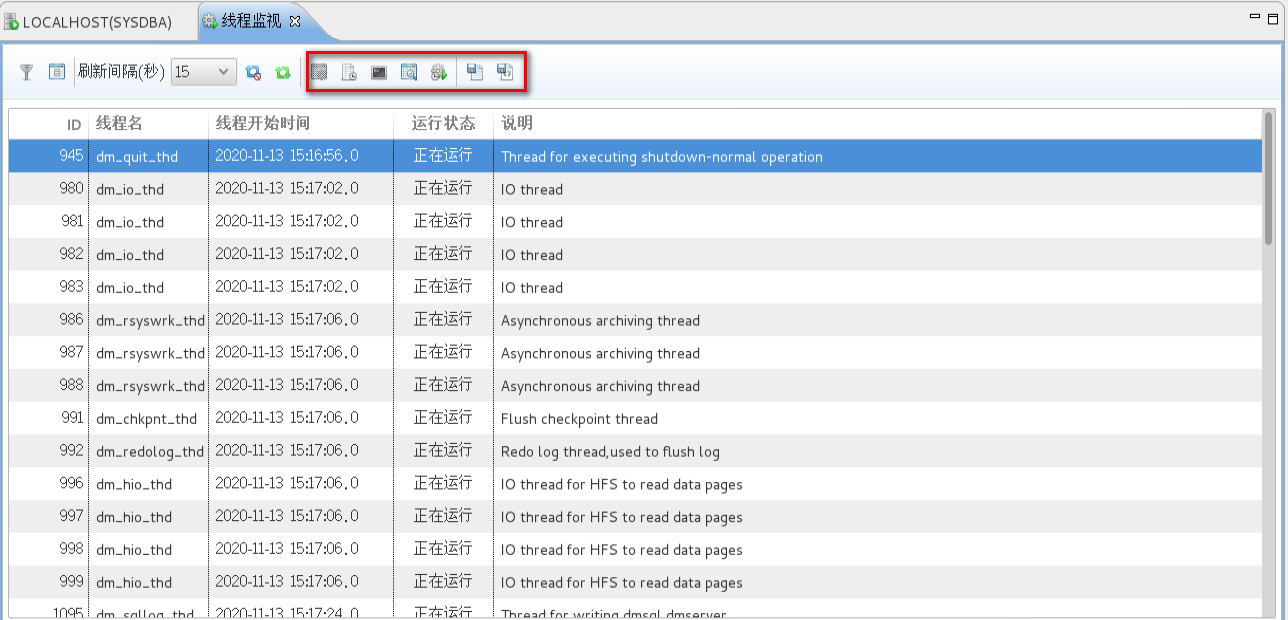This screenshot has width=1288, height=620.
Task: Click the document with clock toolbar icon
Action: (x=349, y=72)
